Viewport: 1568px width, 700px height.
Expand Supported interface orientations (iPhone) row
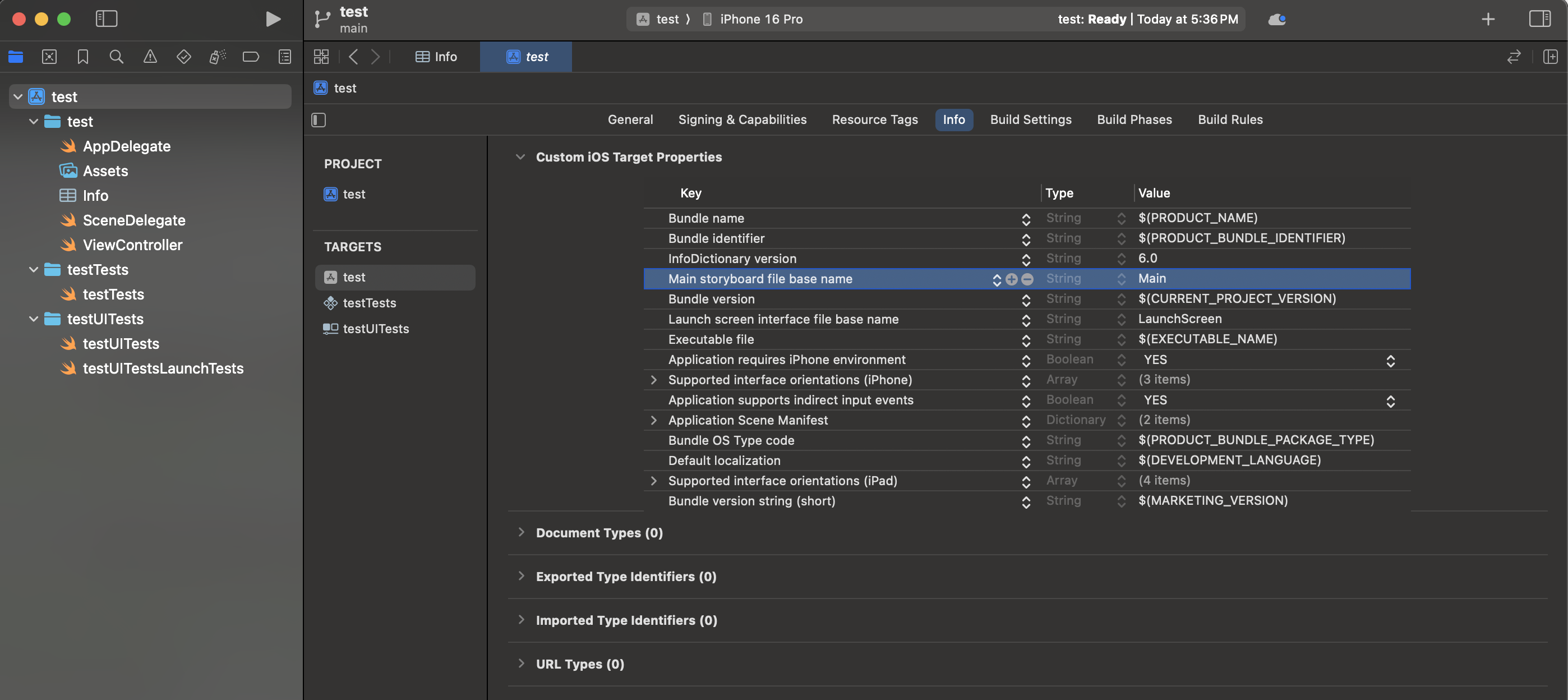(654, 380)
